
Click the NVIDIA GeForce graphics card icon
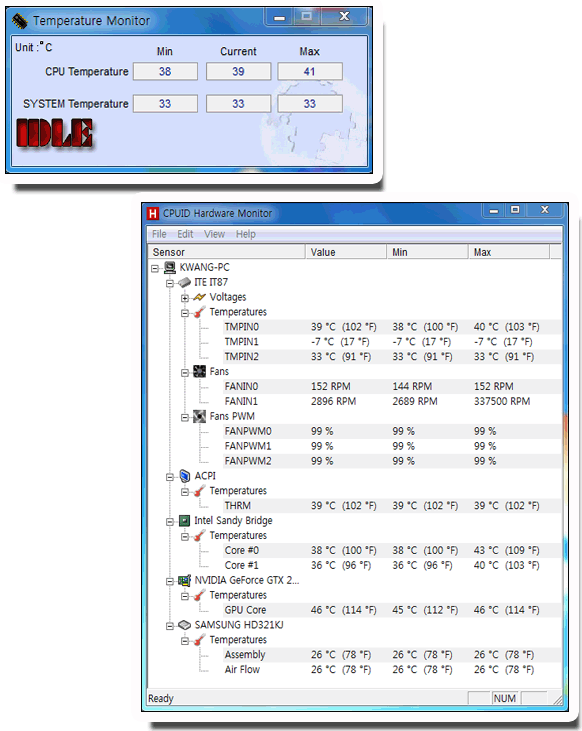pyautogui.click(x=185, y=580)
